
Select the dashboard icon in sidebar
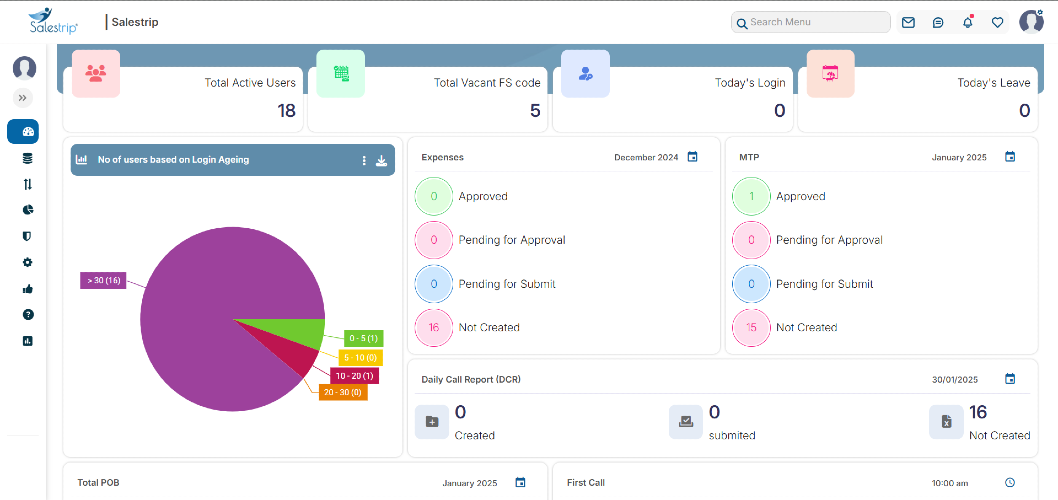tap(23, 132)
